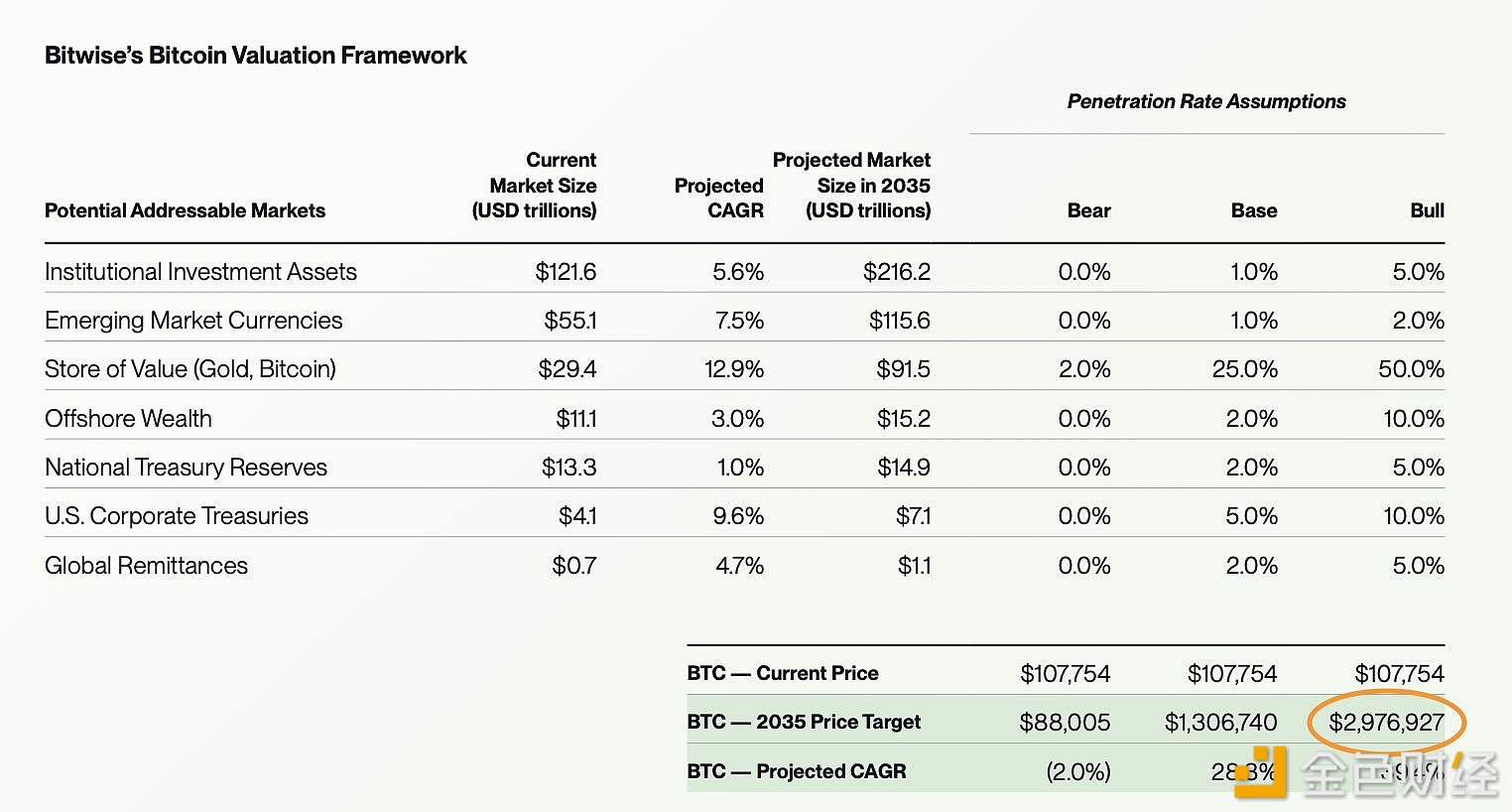1512x812 pixels.
Task: Click the BTC — 2035 Price Target label
Action: (804, 722)
